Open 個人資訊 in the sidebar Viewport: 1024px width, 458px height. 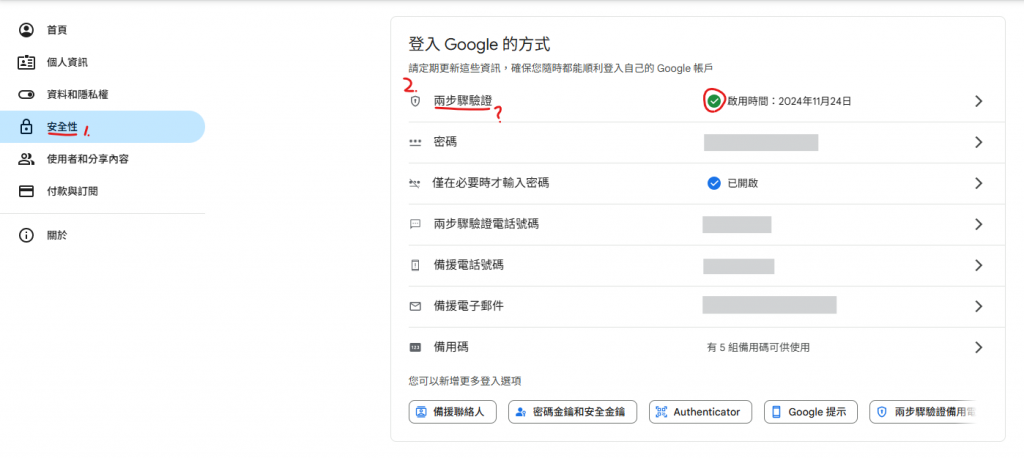tap(103, 63)
